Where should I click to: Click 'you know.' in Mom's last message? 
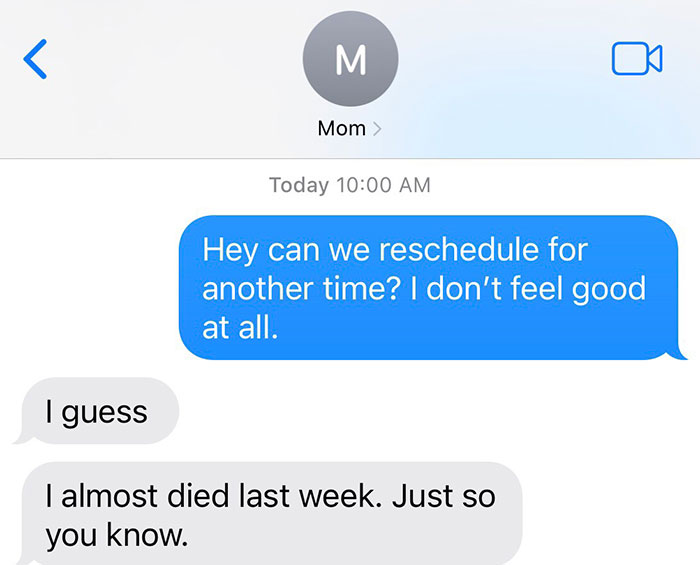coord(116,535)
